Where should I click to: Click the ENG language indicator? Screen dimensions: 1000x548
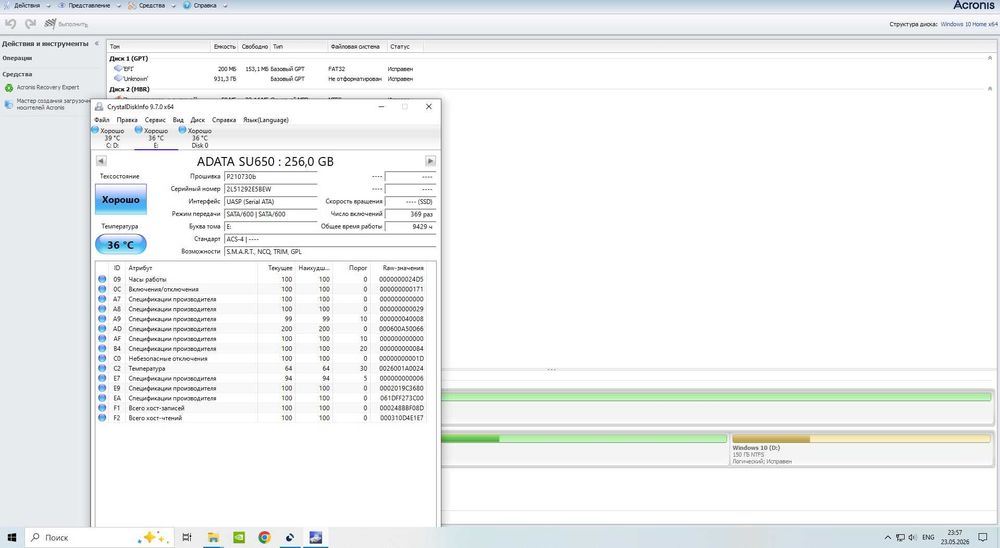(928, 537)
